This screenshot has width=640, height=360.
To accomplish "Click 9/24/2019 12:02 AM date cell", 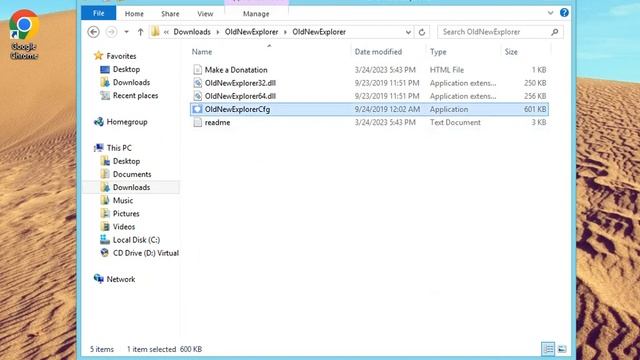I will click(387, 109).
